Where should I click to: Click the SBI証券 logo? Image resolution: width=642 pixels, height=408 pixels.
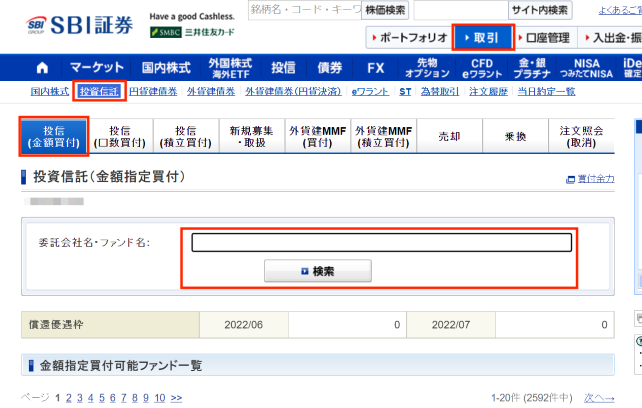click(68, 23)
